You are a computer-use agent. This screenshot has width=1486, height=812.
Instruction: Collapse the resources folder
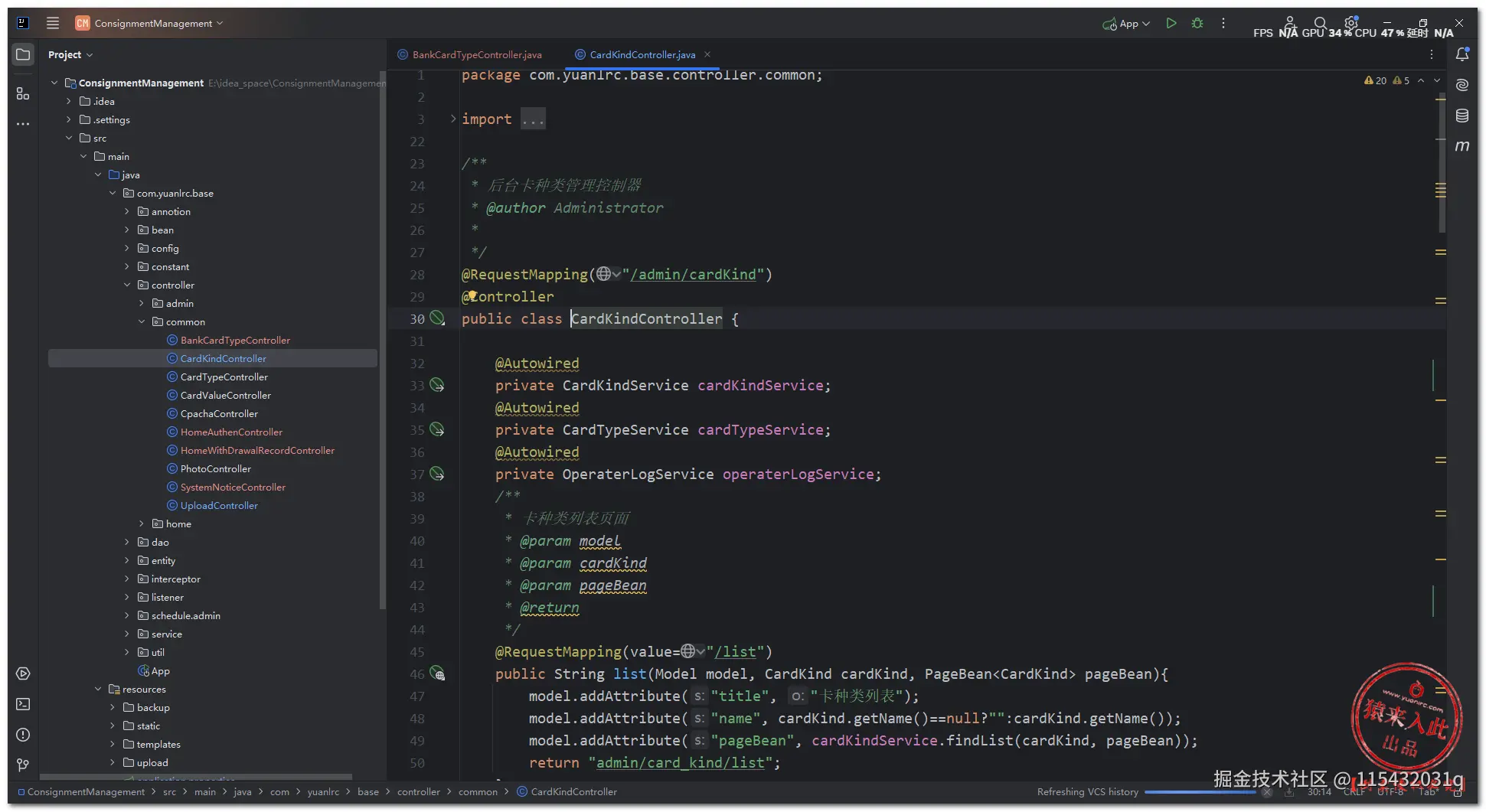tap(98, 689)
